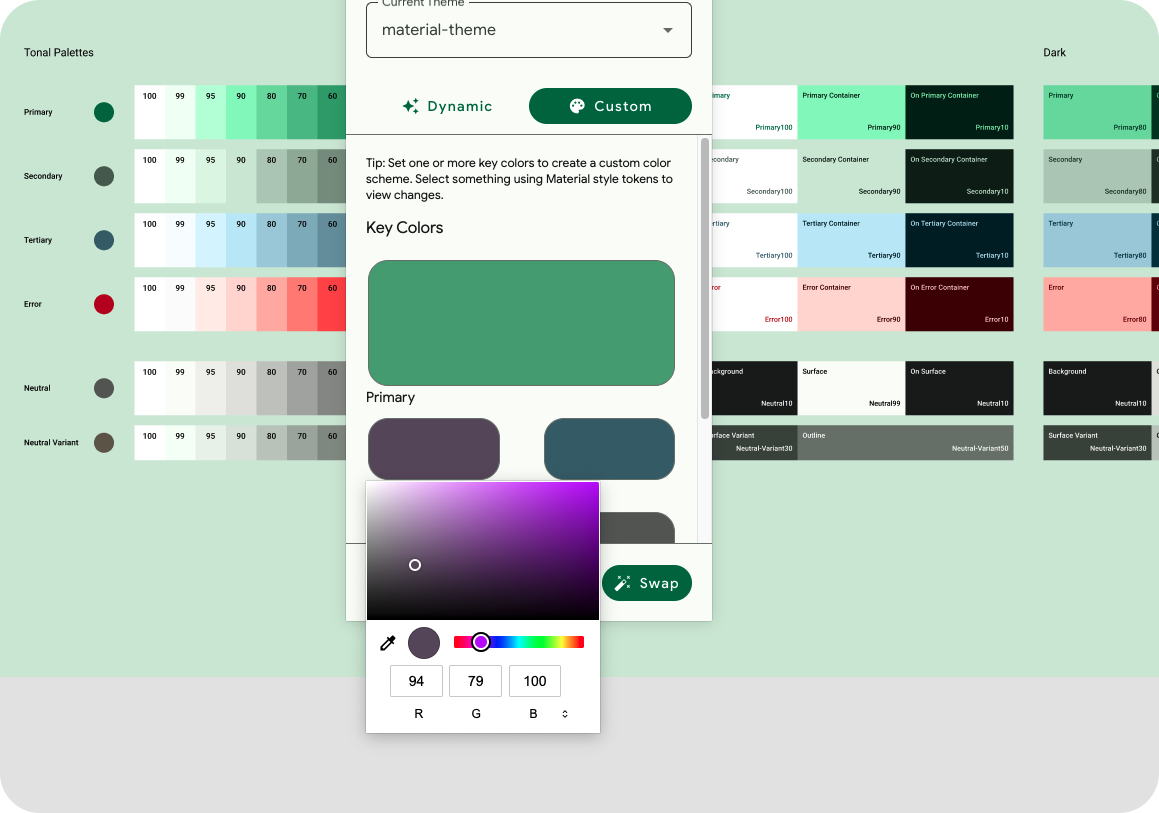Click the panel's vertical scrollbar
This screenshot has height=813, width=1159.
tap(705, 280)
